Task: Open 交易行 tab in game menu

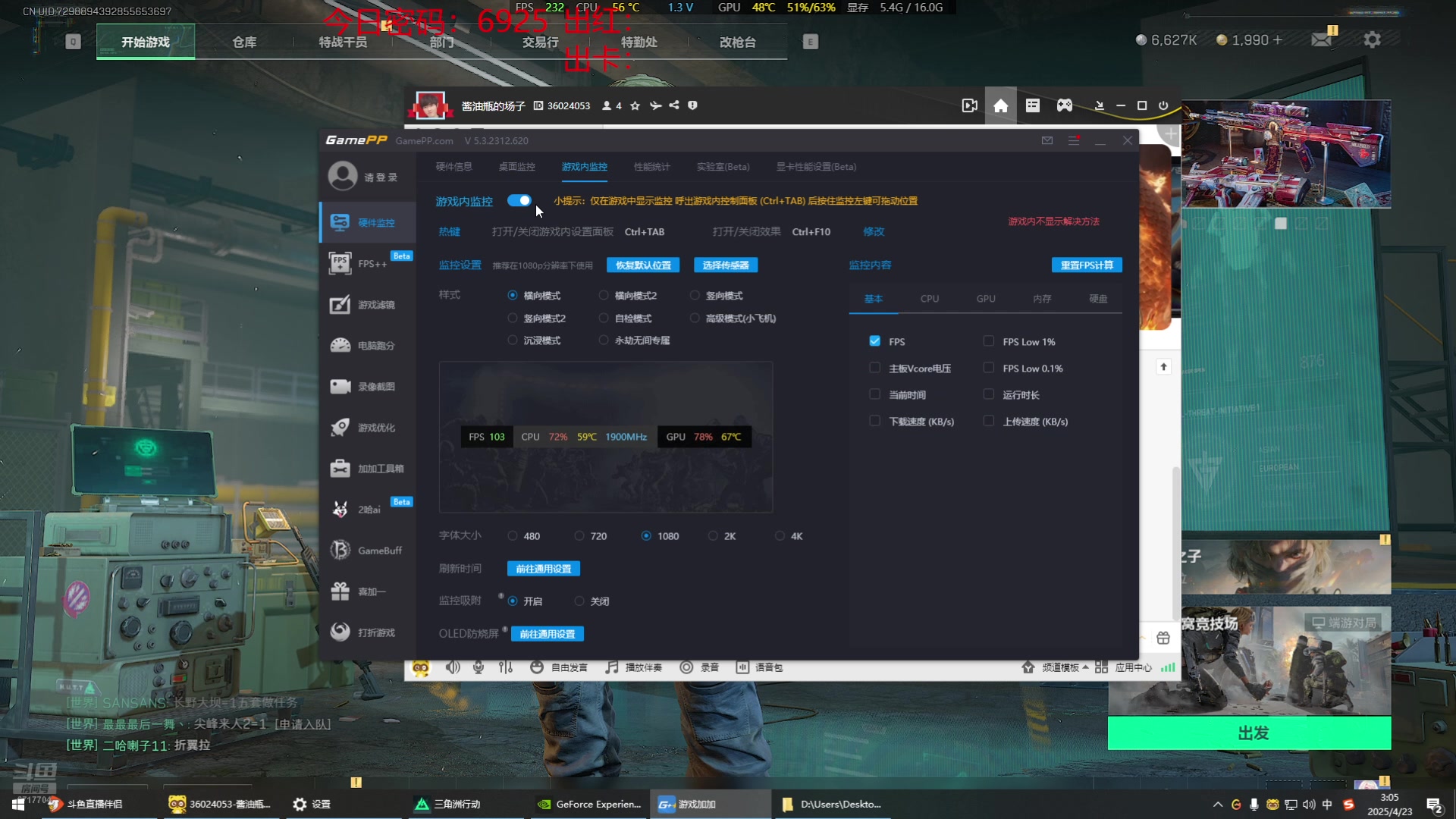Action: point(540,42)
